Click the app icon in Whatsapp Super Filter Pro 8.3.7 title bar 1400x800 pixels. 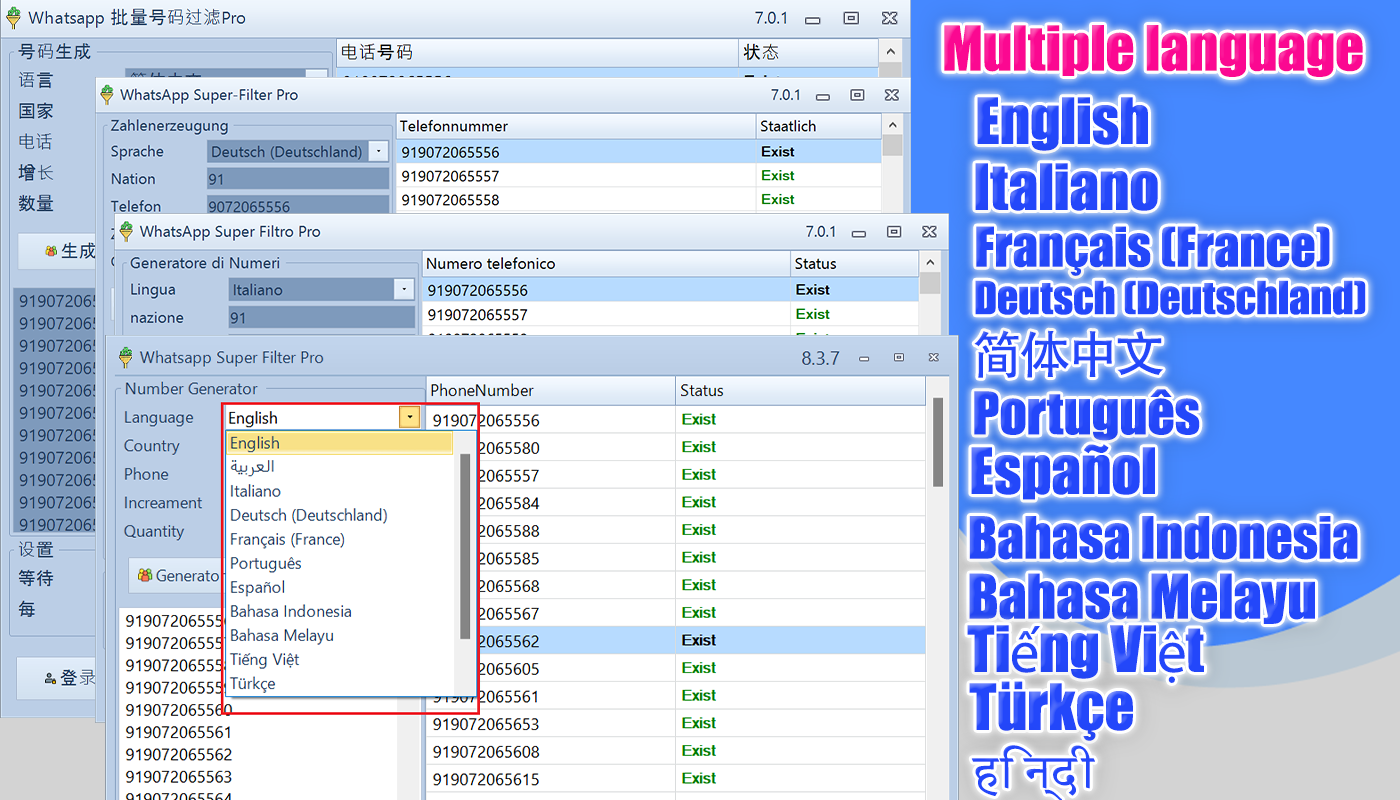(127, 357)
